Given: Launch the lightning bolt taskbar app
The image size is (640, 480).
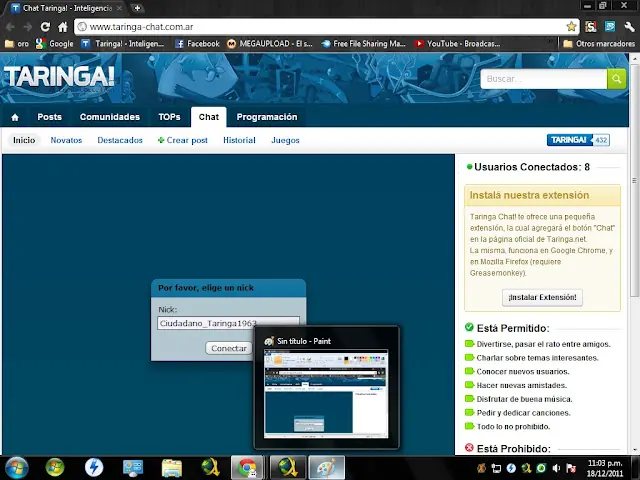Looking at the screenshot, I should point(94,468).
